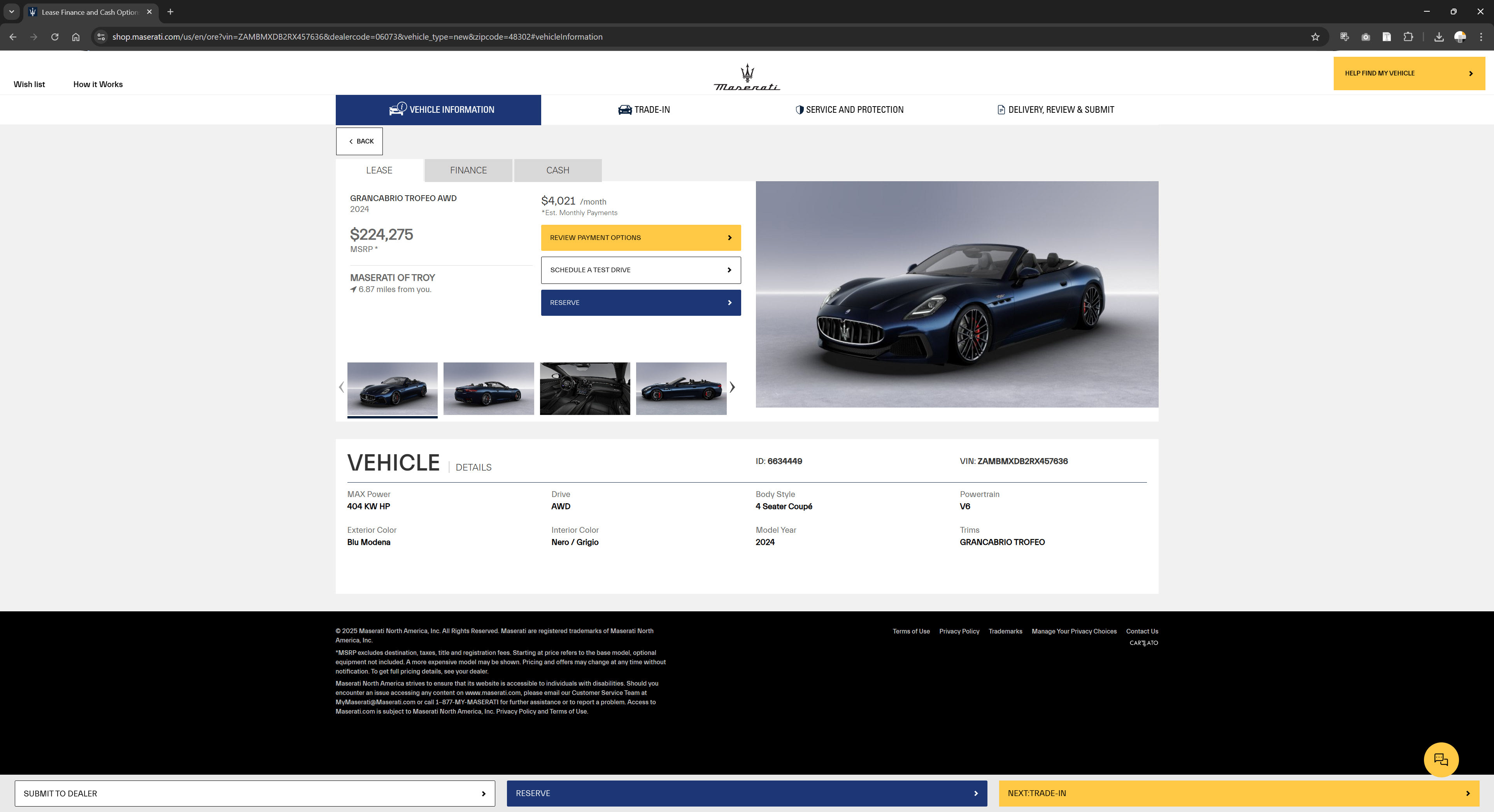Select Delivery, Review & Submit tab
The width and height of the screenshot is (1494, 812).
1056,110
